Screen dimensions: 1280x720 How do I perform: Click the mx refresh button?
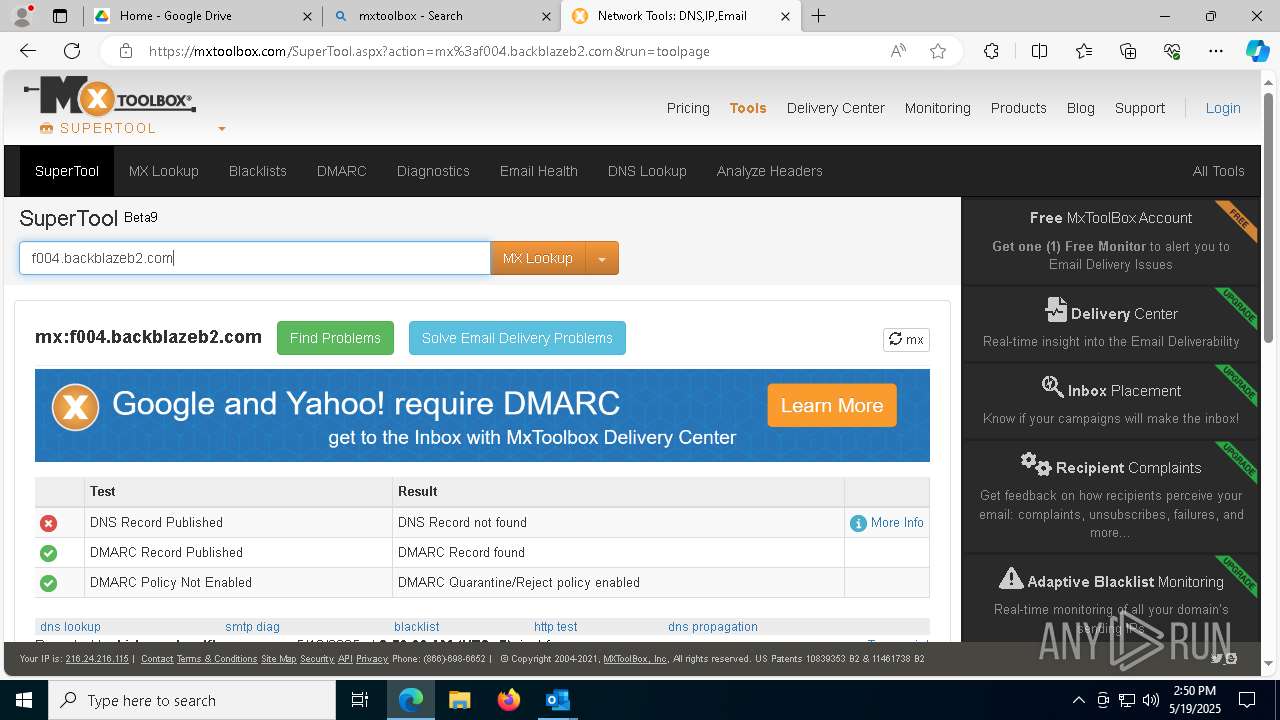coord(906,340)
